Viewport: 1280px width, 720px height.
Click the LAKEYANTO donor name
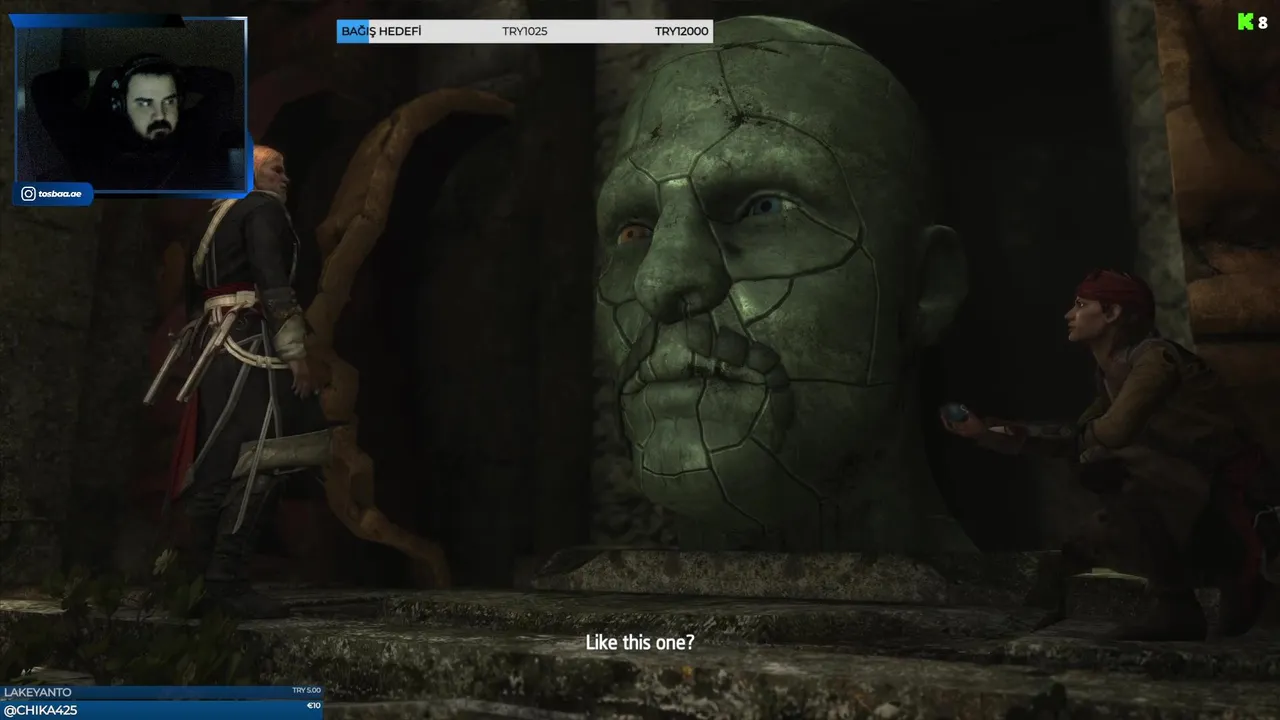click(x=38, y=692)
